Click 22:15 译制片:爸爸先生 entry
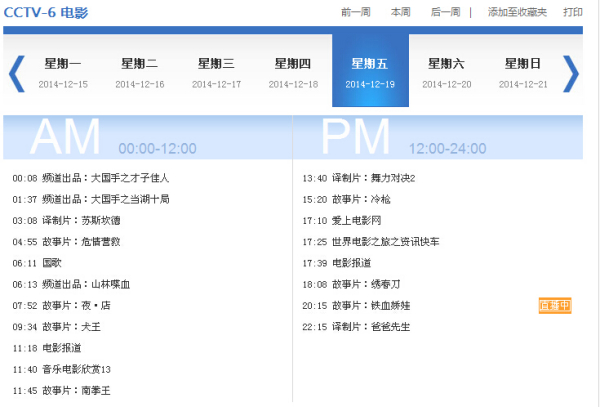Viewport: 600px width, 407px height. pyautogui.click(x=356, y=327)
